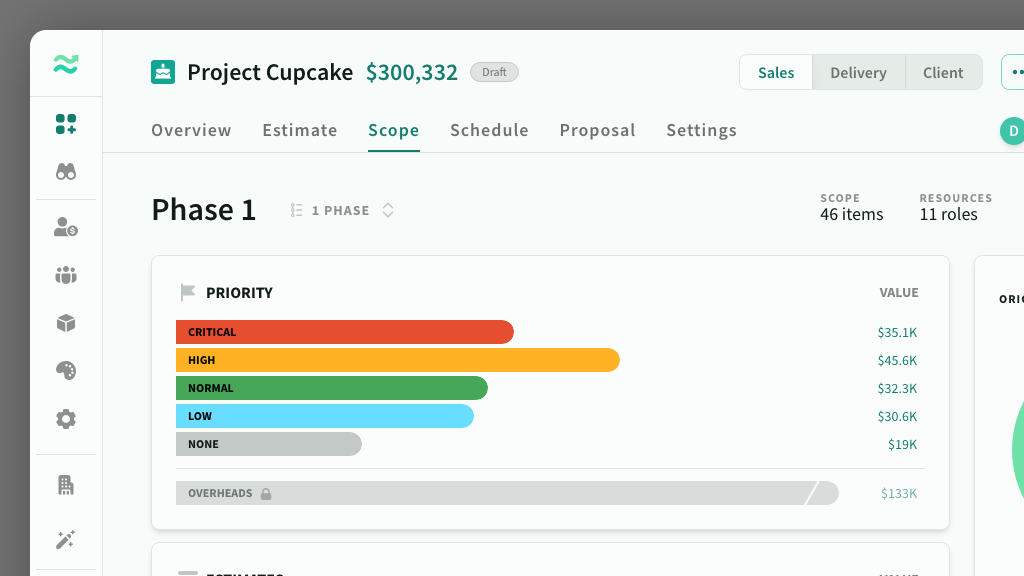Click the Draft status badge
The width and height of the screenshot is (1024, 576).
[x=494, y=72]
